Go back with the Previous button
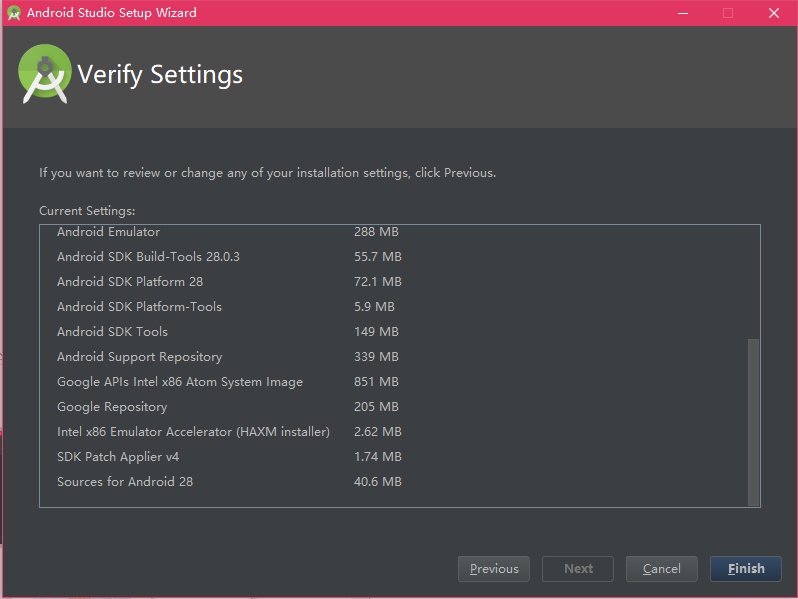Image resolution: width=798 pixels, height=599 pixels. [x=494, y=568]
